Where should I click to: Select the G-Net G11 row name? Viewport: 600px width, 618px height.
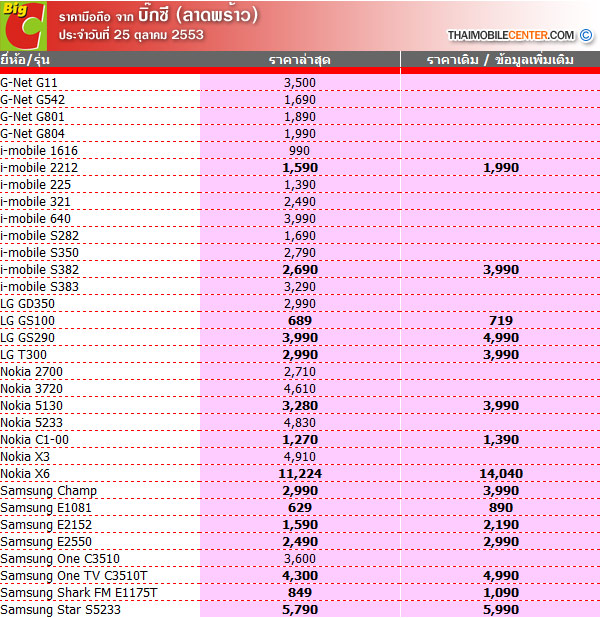29,83
